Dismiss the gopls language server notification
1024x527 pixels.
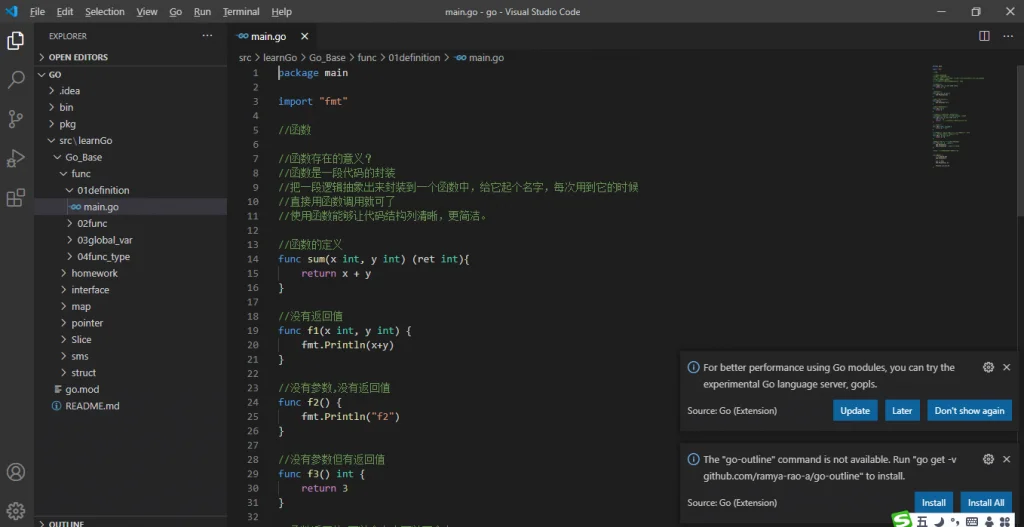(x=1006, y=367)
